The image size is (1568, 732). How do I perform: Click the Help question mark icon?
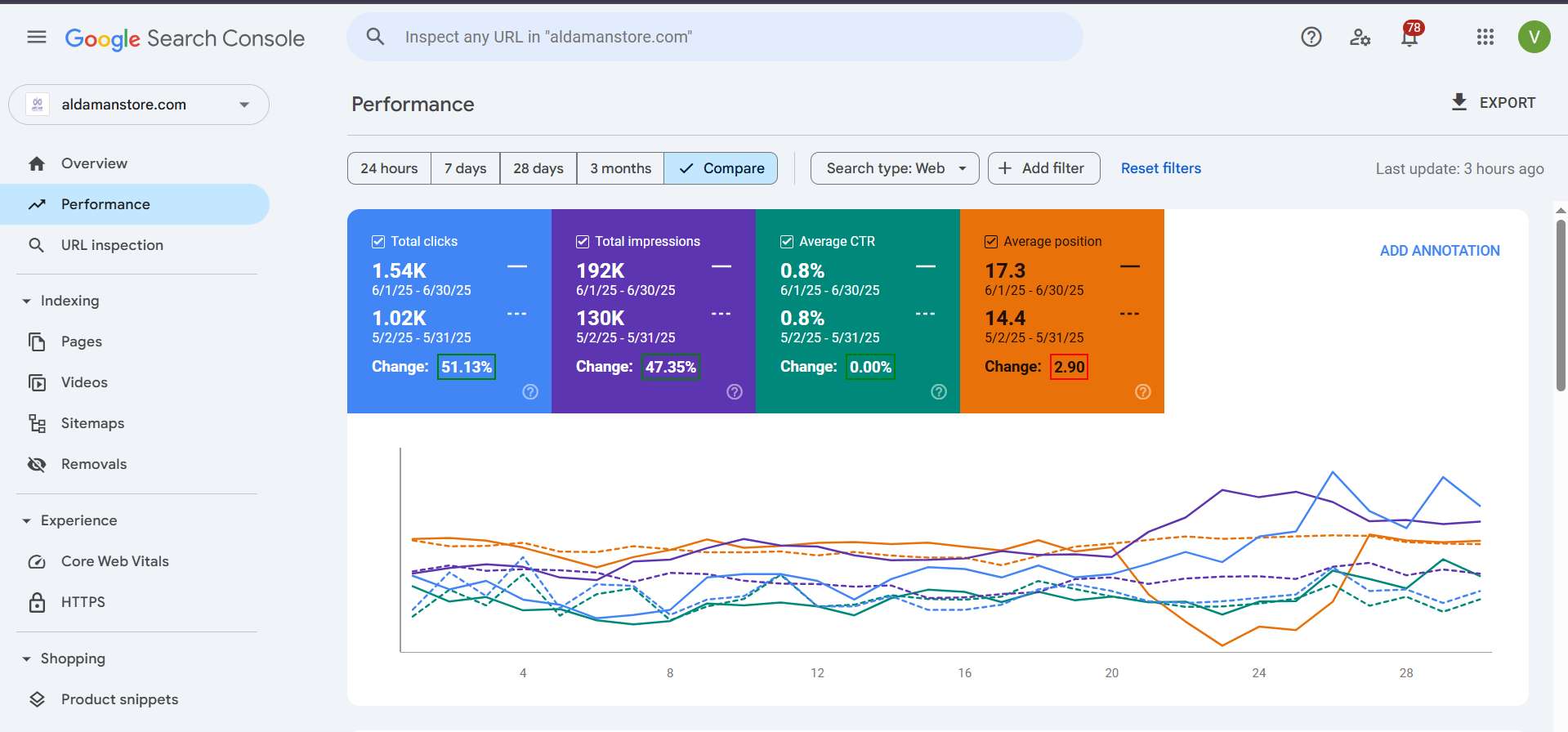click(1311, 37)
